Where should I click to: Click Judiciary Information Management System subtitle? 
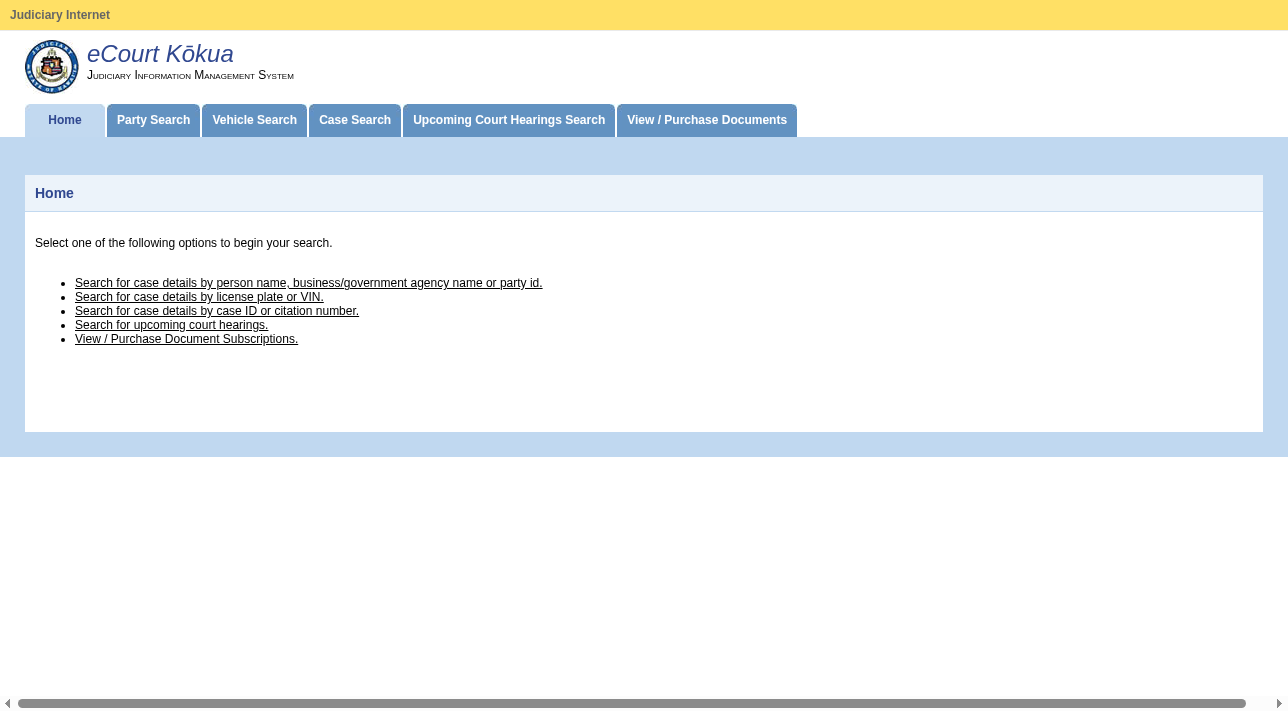pyautogui.click(x=190, y=75)
